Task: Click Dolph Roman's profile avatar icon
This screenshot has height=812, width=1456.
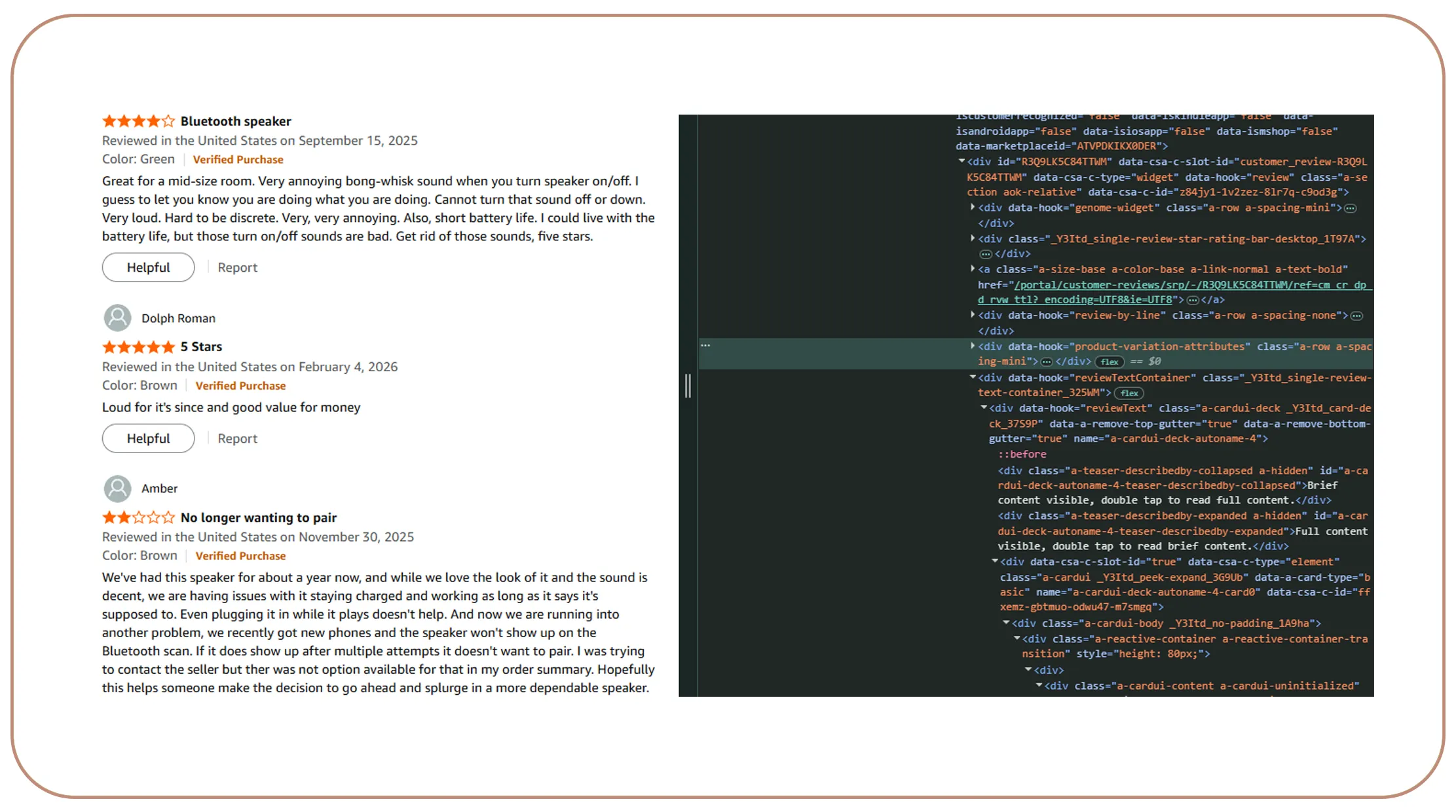Action: [x=117, y=318]
